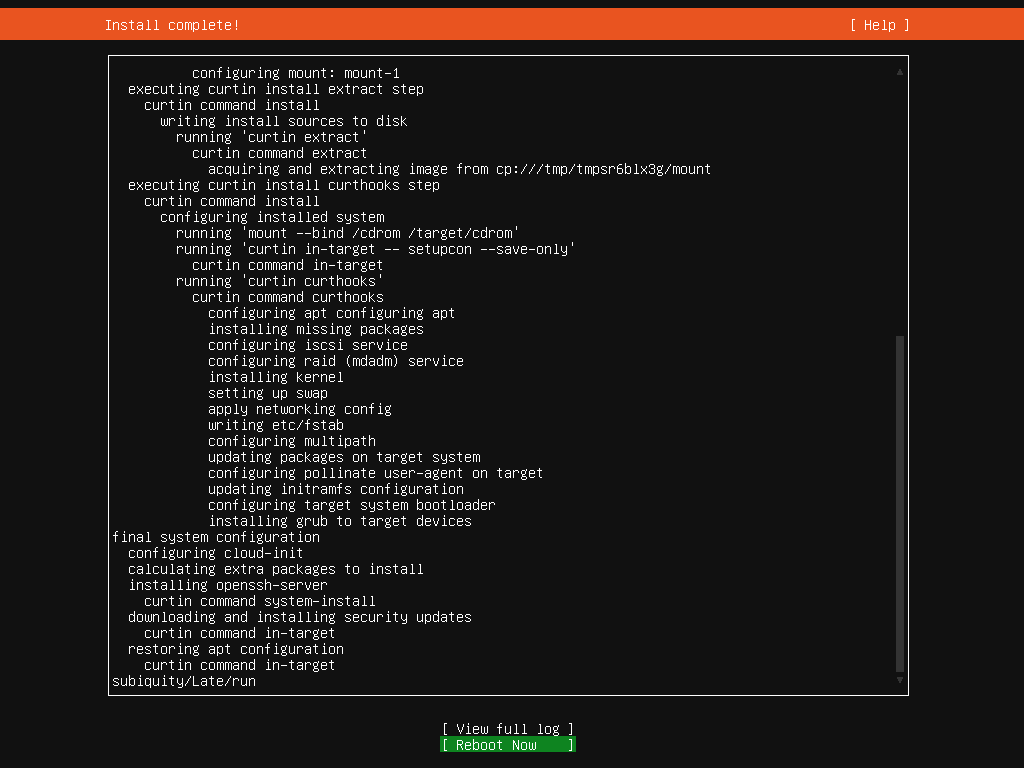Click the 'Install complete!' title text
The width and height of the screenshot is (1024, 768).
(x=172, y=25)
